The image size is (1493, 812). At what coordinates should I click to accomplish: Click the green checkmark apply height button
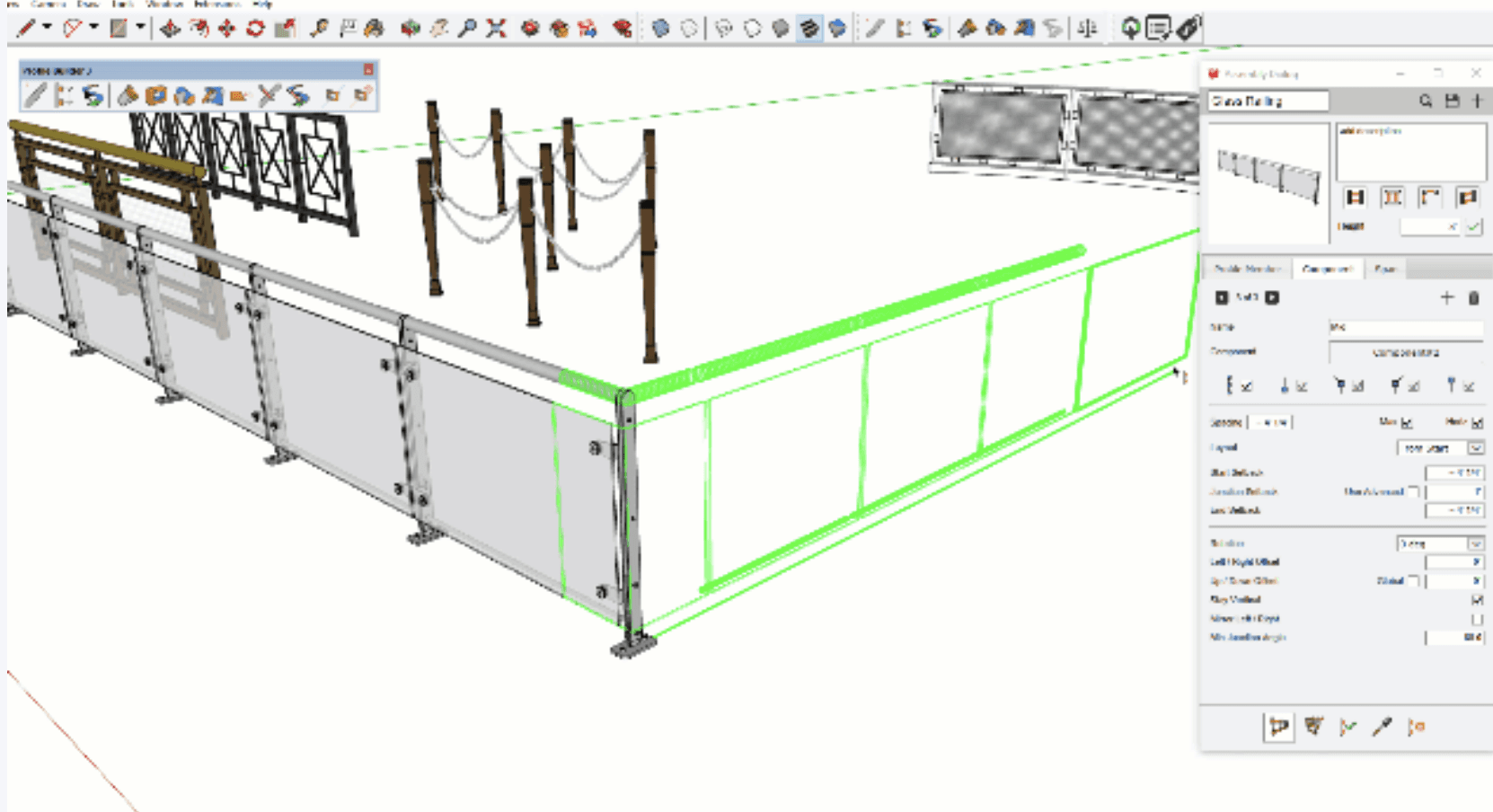1473,226
